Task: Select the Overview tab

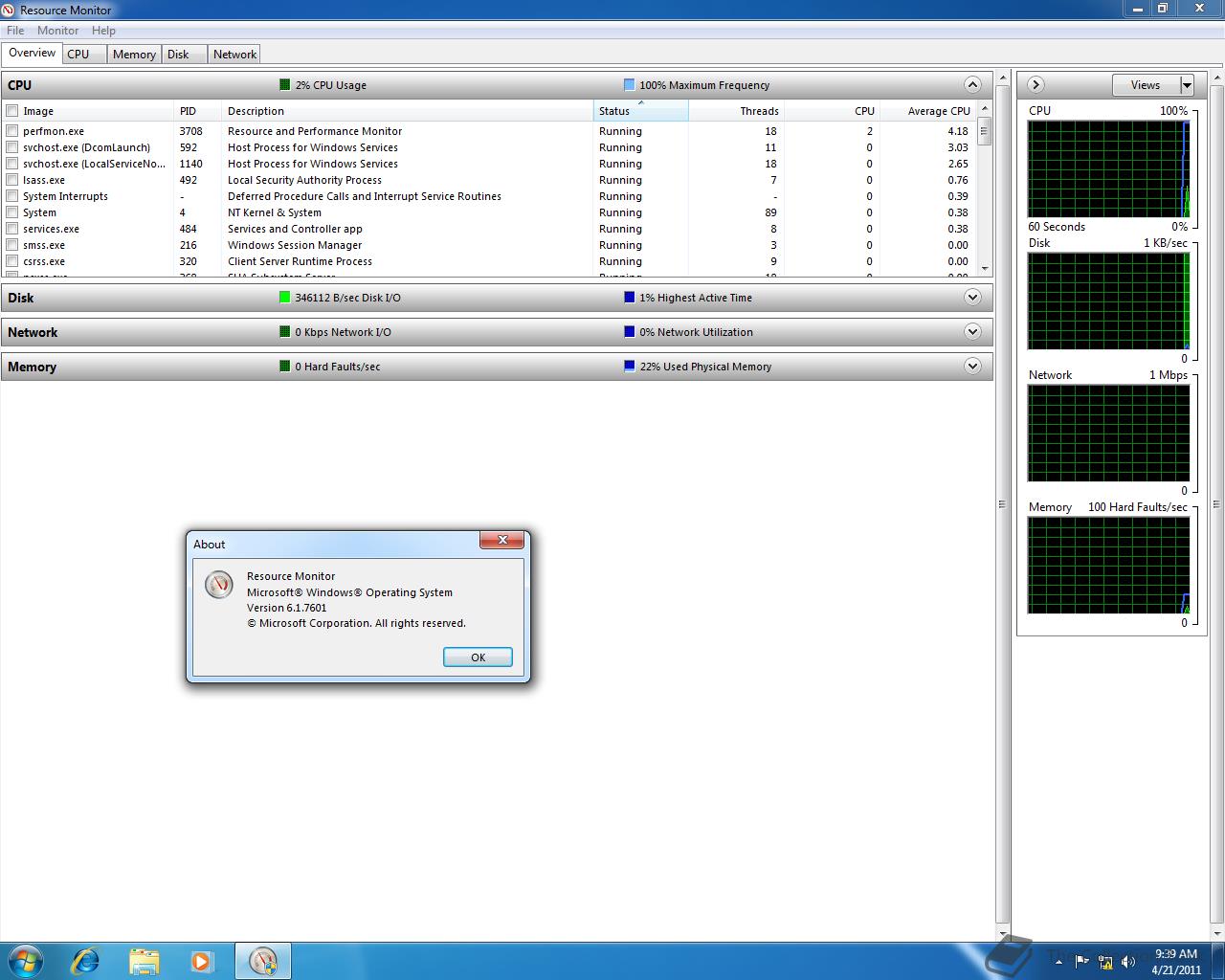Action: click(x=33, y=54)
